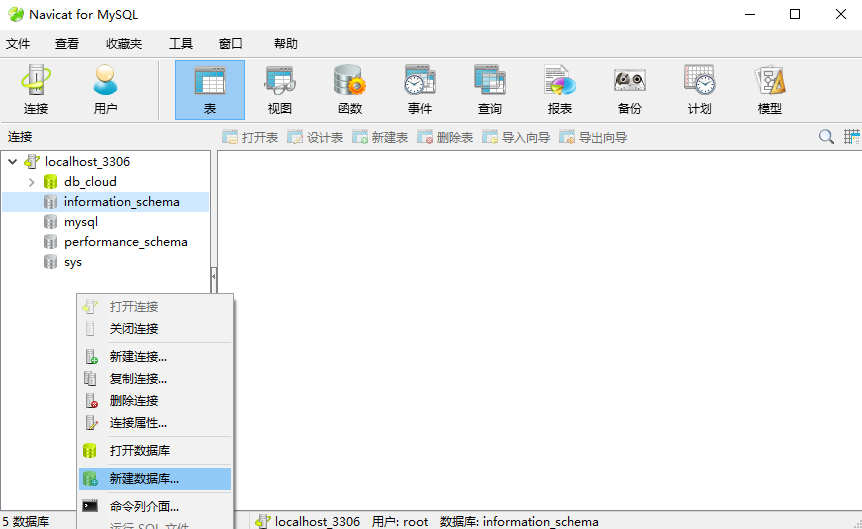This screenshot has width=862, height=529.
Task: Collapse the localhost_3306 connection tree
Action: (12, 161)
